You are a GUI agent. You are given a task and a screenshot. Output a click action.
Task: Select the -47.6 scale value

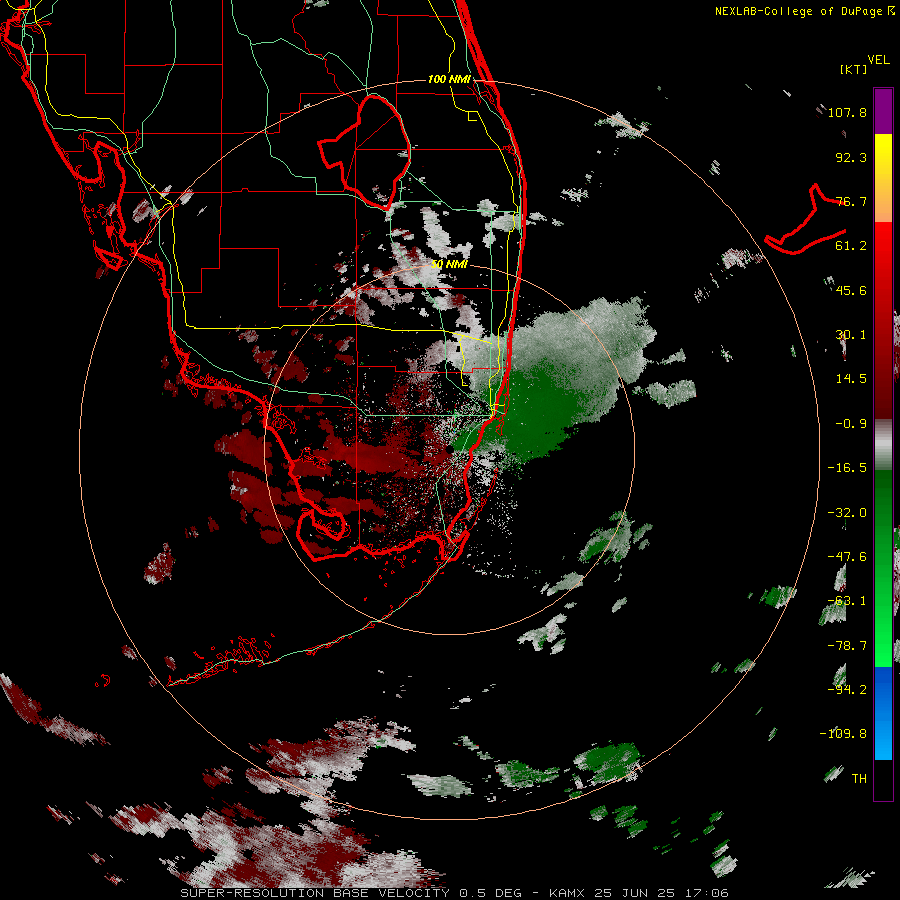847,557
